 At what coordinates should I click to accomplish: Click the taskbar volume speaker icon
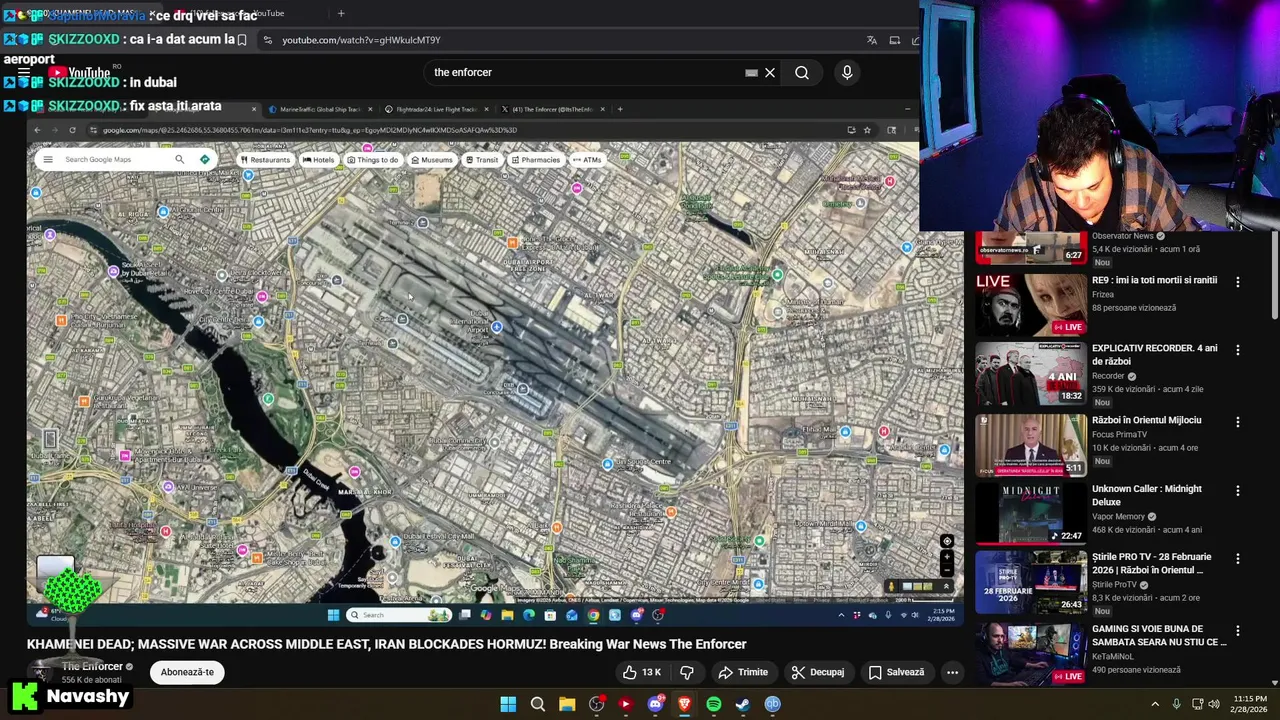pos(1216,704)
